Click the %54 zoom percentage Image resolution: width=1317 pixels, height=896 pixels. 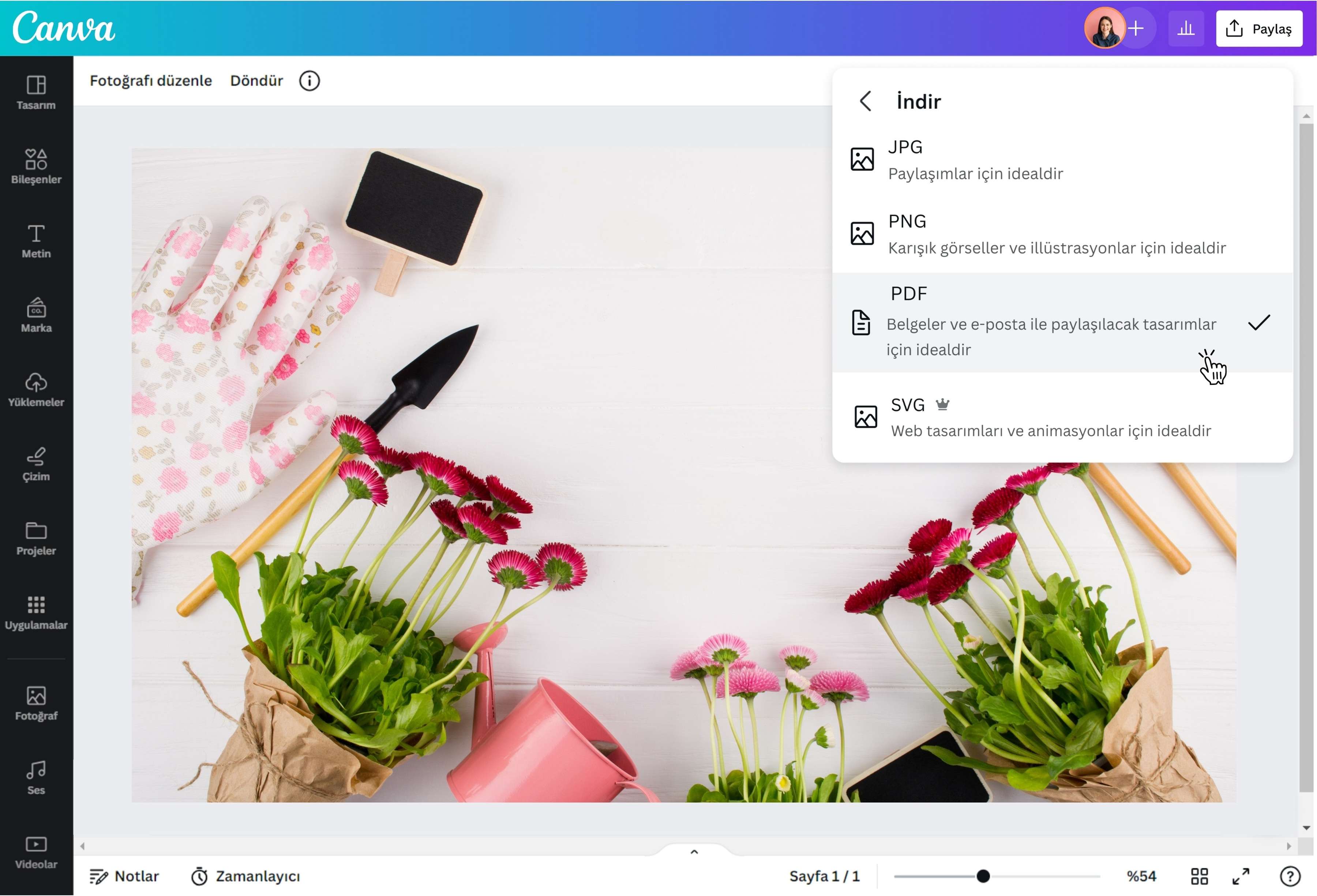(1141, 876)
